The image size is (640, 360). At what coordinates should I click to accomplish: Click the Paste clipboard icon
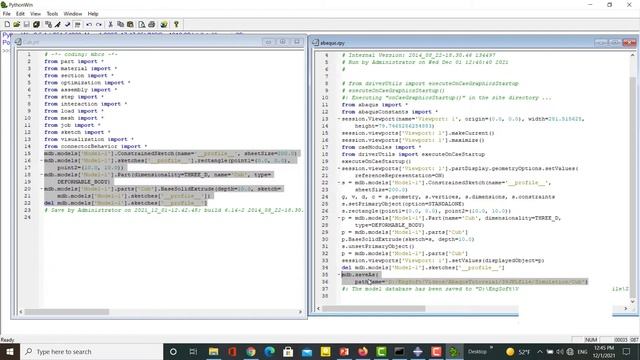coord(130,24)
